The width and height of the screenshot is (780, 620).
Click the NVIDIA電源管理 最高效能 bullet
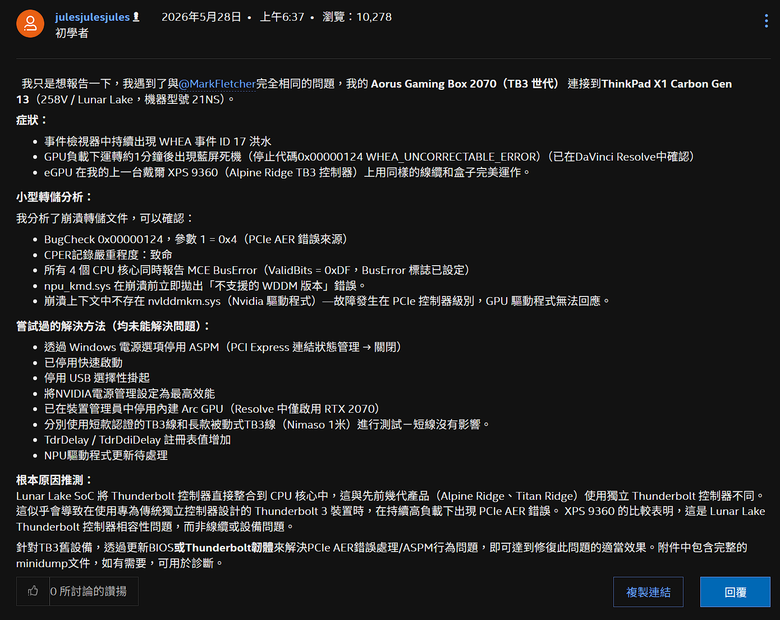tap(129, 393)
